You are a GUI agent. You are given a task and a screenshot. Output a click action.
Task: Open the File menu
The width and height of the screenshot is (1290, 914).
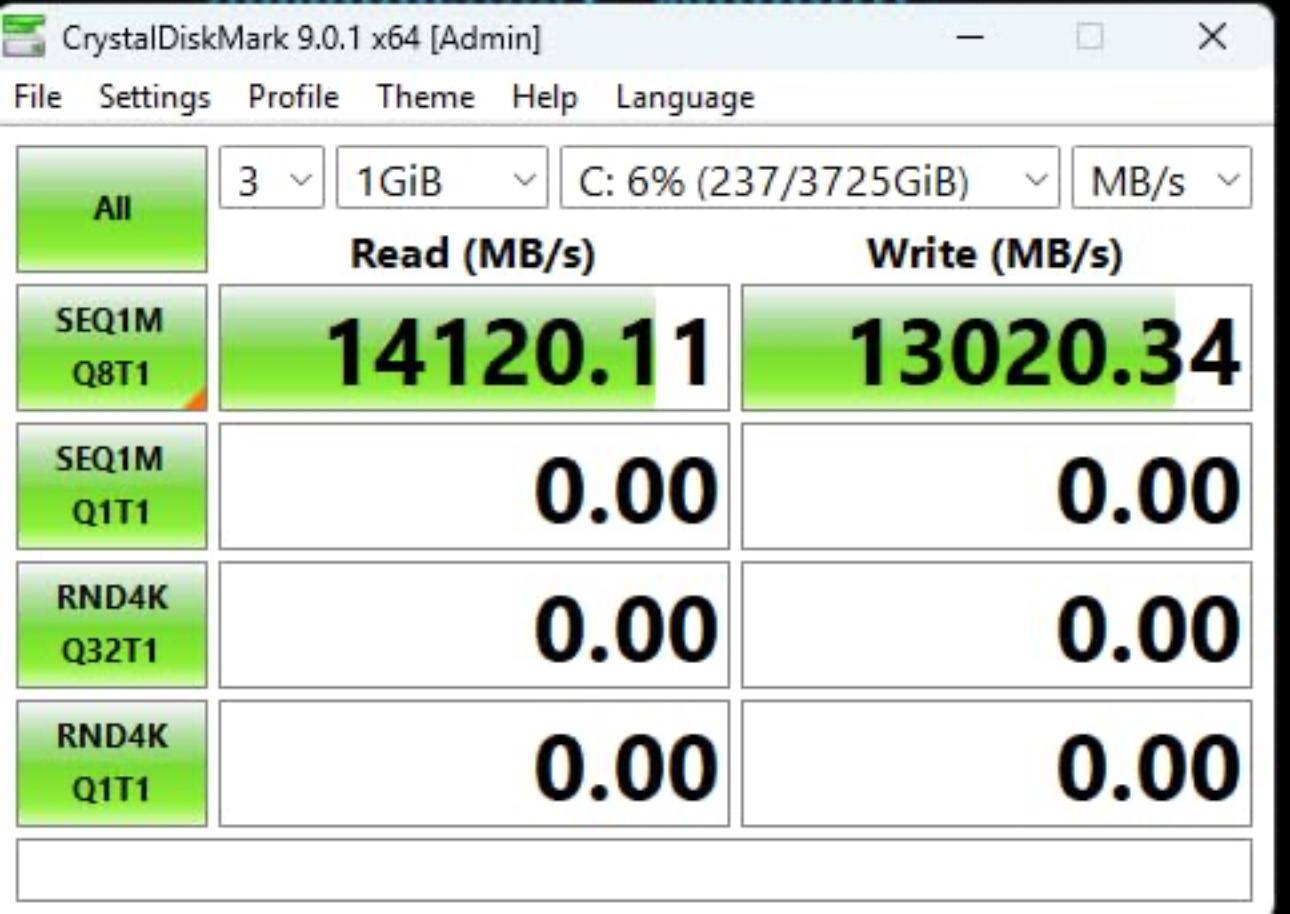pos(38,97)
